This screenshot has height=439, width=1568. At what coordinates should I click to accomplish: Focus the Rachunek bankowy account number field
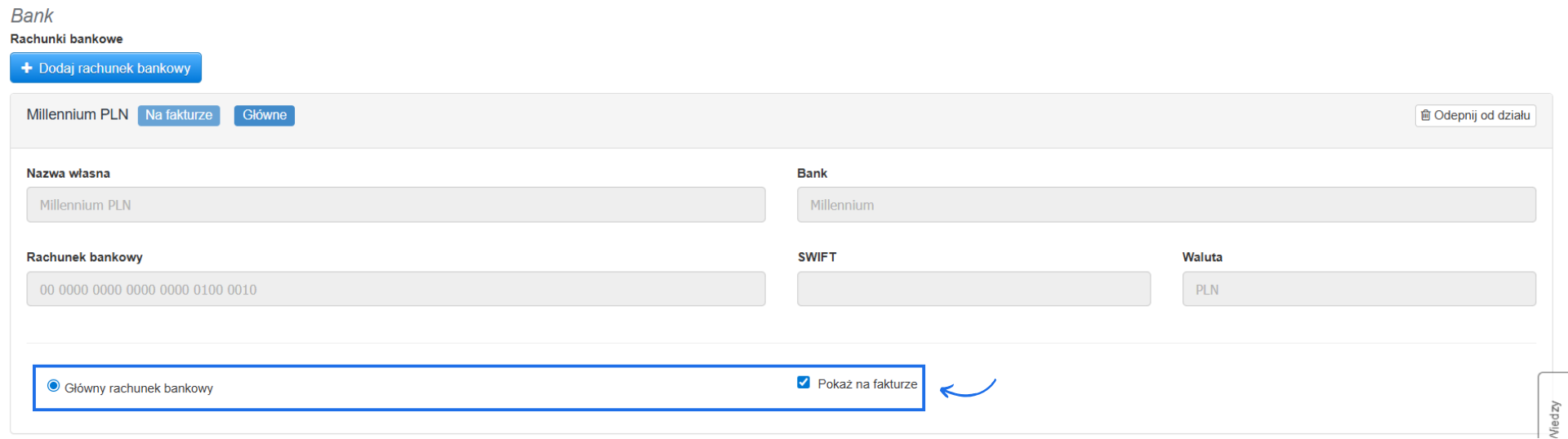tap(395, 290)
